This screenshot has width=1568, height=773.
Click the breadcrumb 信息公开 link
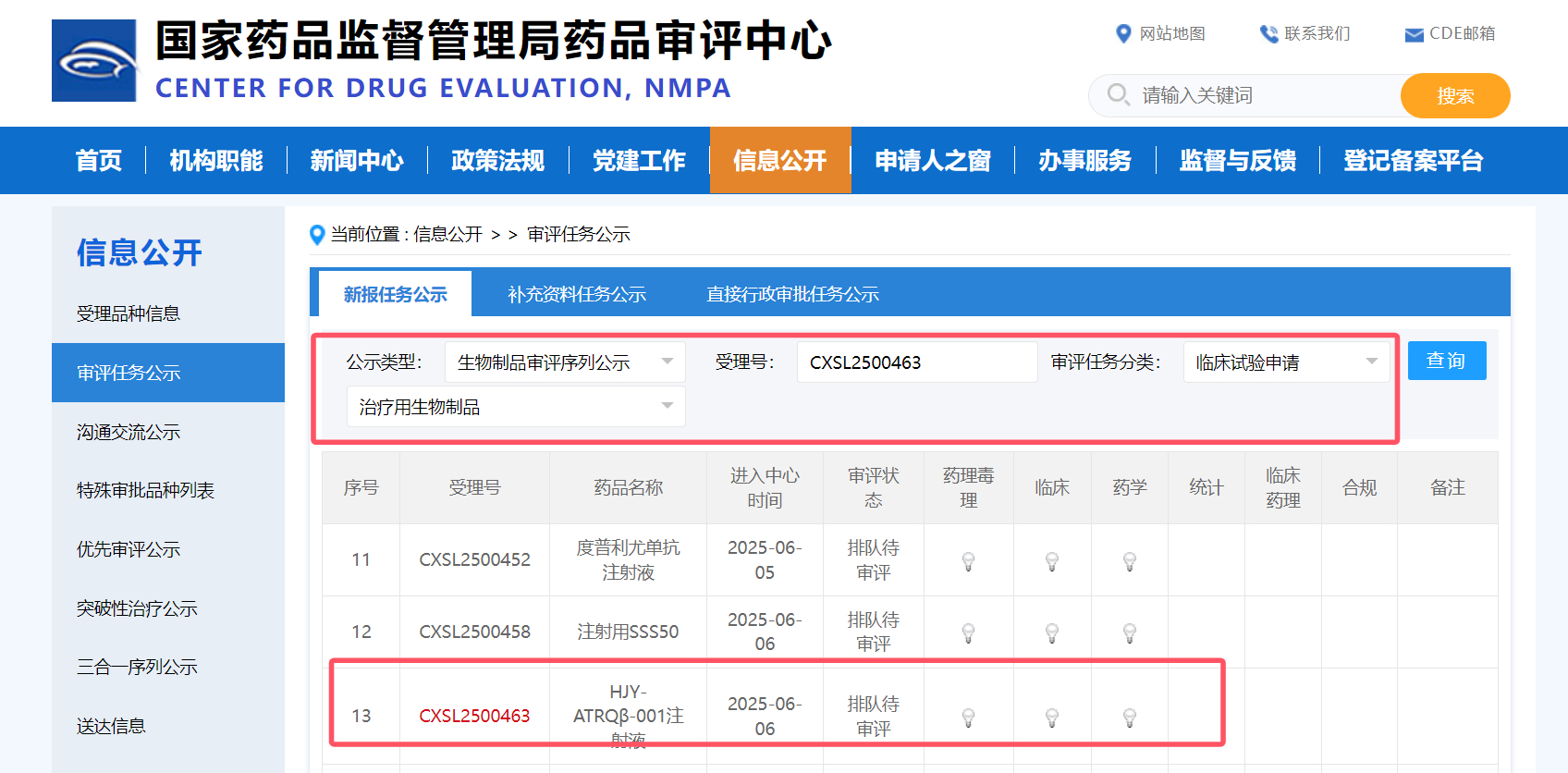[x=447, y=235]
